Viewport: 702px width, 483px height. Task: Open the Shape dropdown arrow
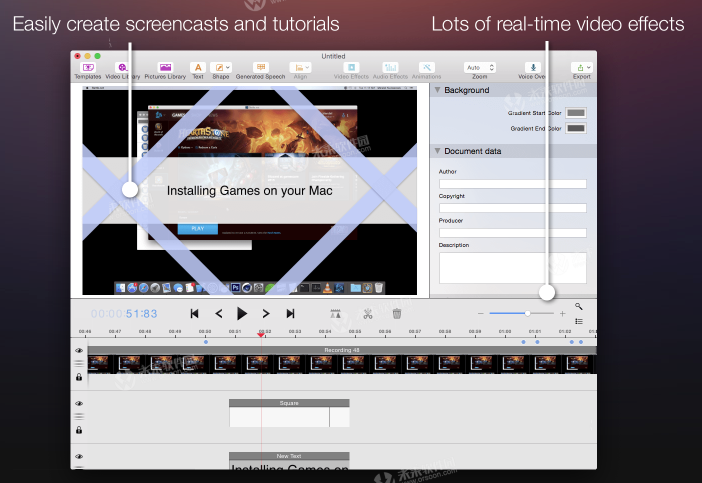228,68
